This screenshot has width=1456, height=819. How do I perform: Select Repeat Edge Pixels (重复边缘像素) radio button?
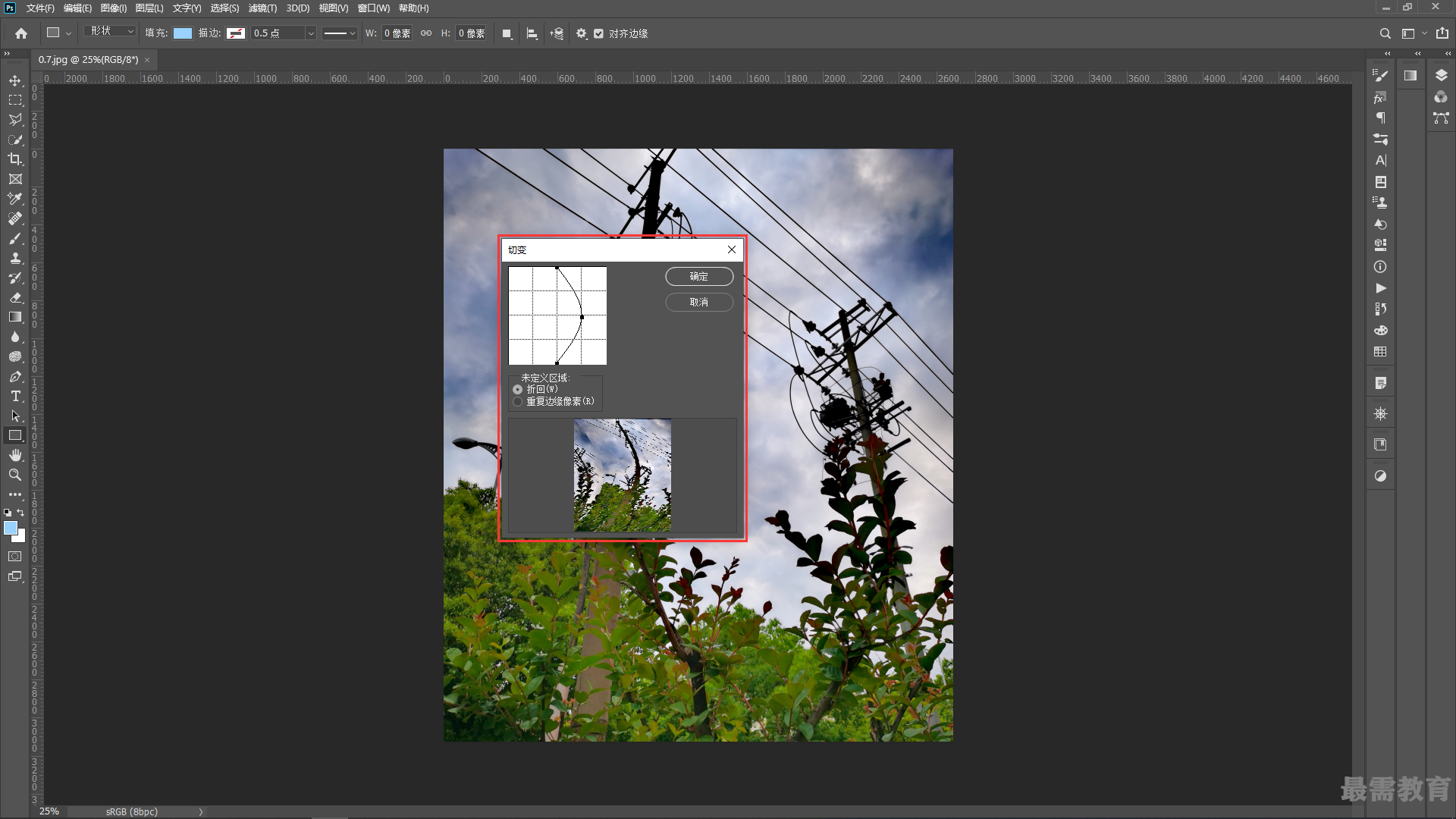pyautogui.click(x=518, y=402)
